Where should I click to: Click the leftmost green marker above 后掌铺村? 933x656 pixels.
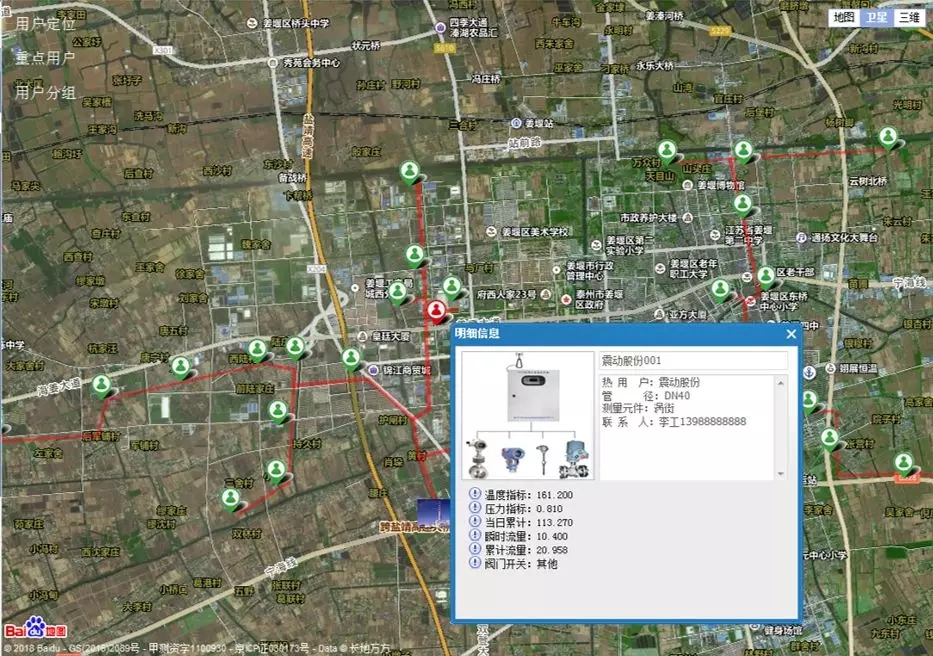click(102, 384)
